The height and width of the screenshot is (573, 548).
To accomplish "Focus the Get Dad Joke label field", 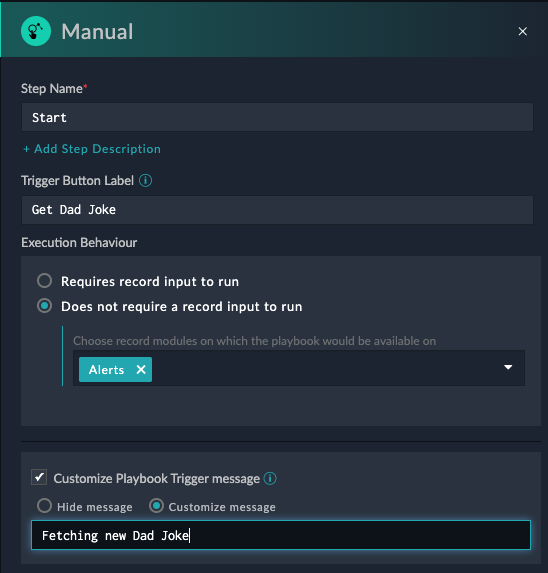I will tap(277, 210).
